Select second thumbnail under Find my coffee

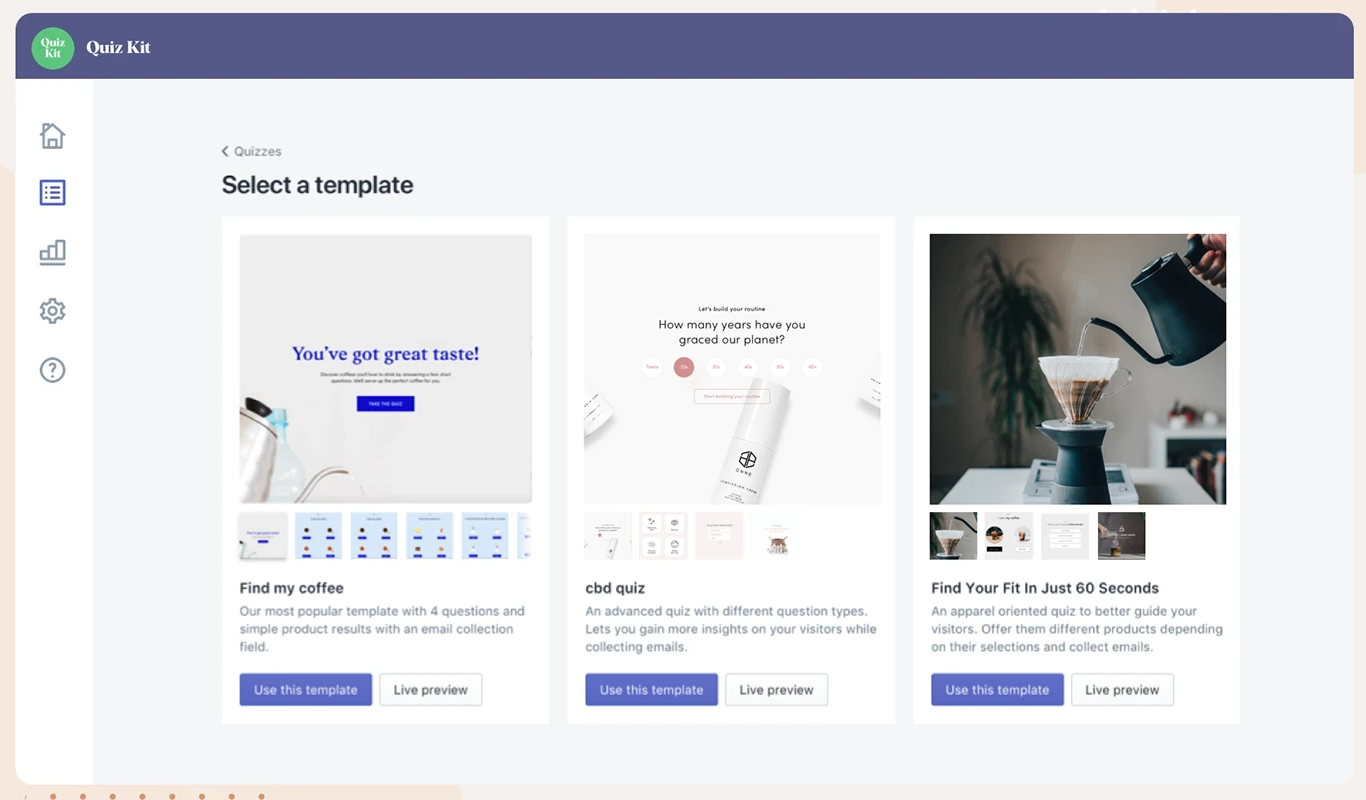pos(319,536)
